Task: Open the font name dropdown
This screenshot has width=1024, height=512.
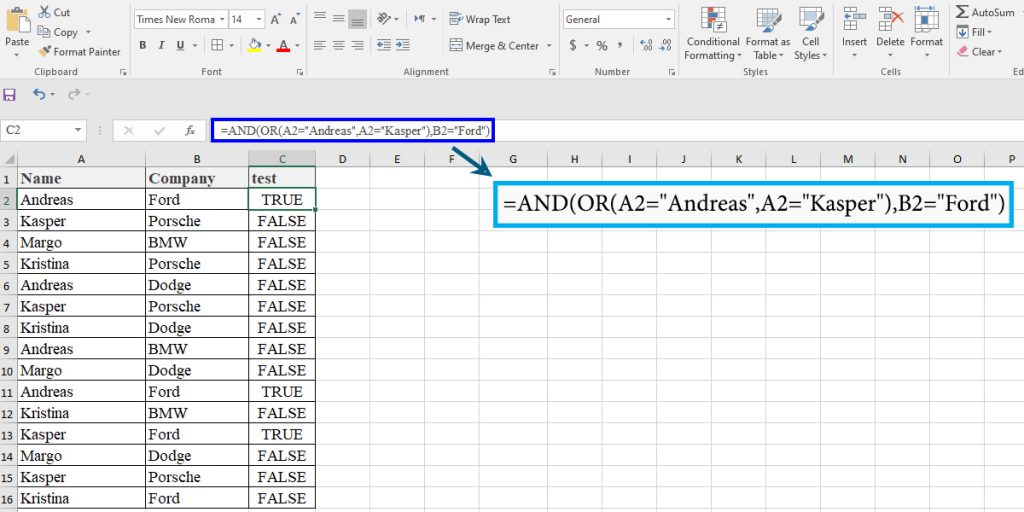Action: tap(222, 20)
